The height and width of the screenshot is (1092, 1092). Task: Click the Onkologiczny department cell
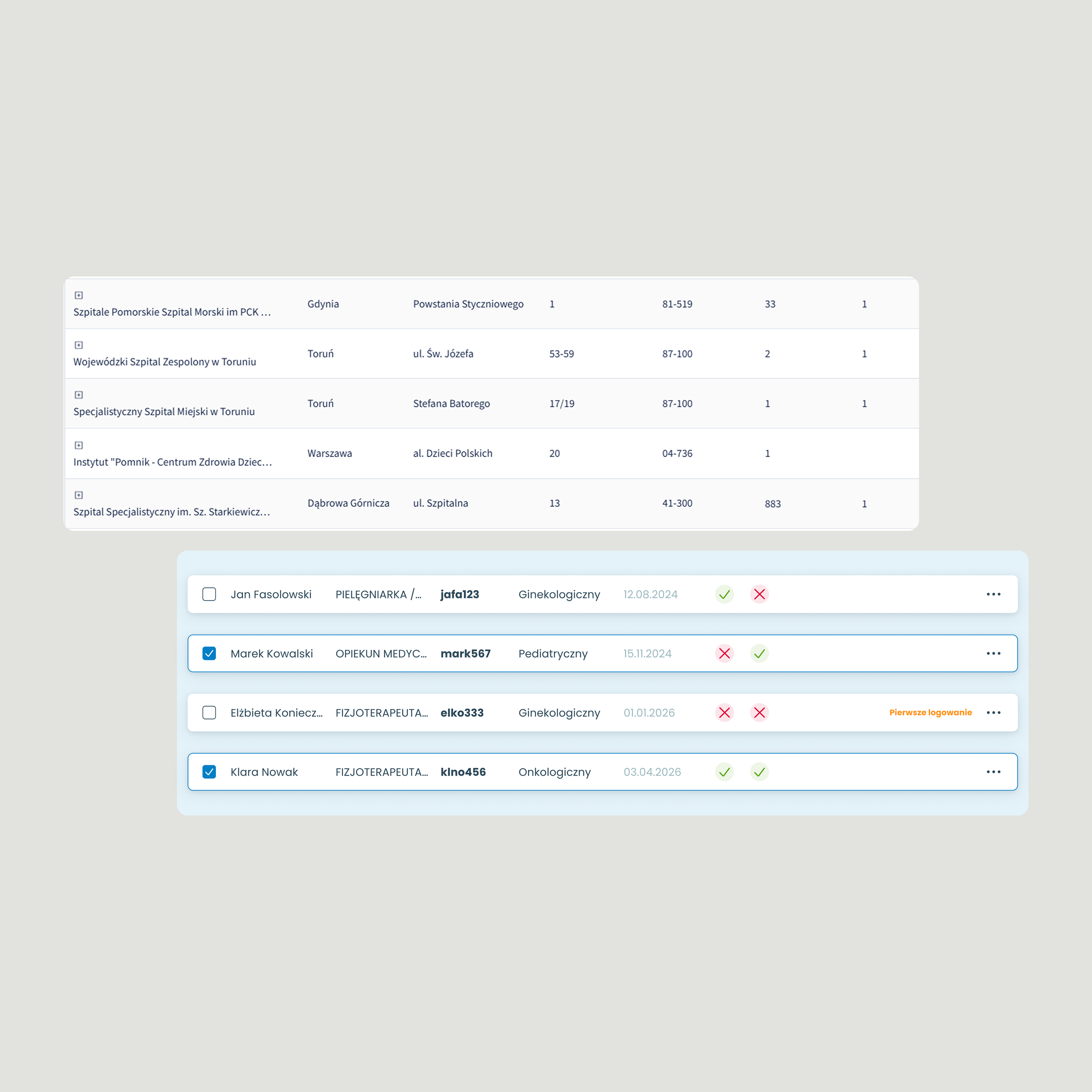pos(555,772)
